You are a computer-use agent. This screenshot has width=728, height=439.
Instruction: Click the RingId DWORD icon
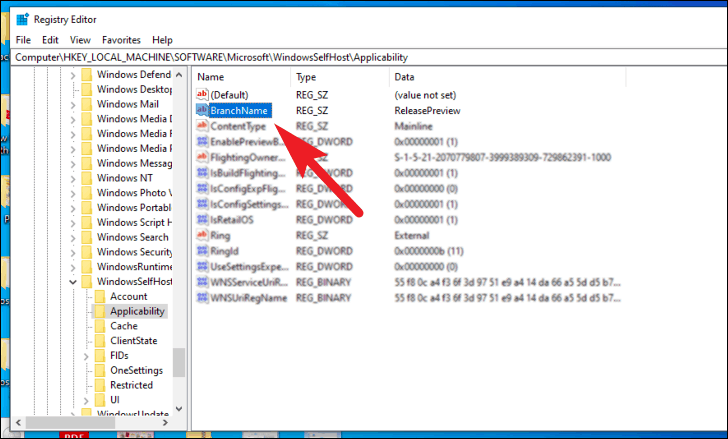coord(202,251)
